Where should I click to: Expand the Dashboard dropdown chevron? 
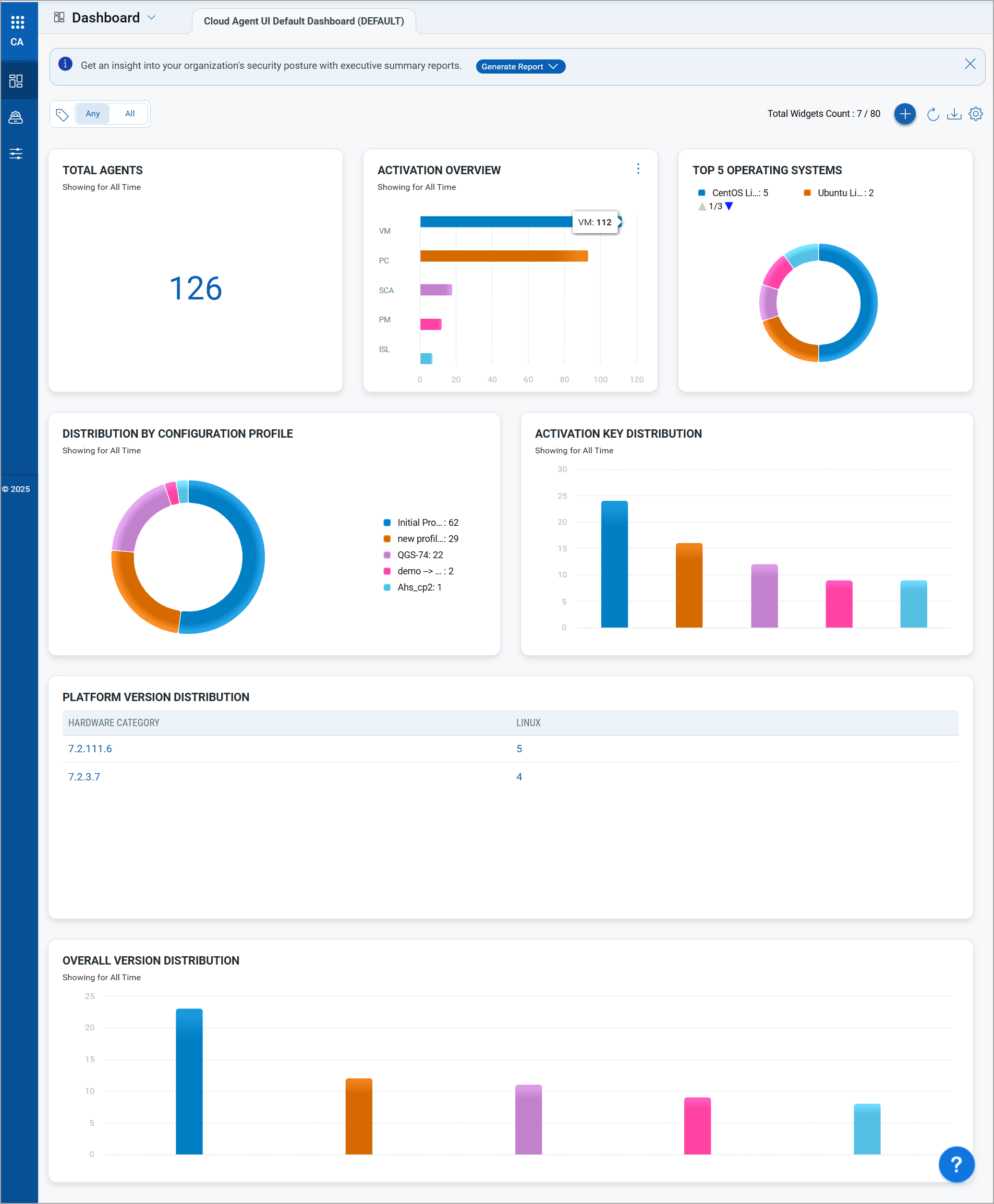click(x=152, y=18)
